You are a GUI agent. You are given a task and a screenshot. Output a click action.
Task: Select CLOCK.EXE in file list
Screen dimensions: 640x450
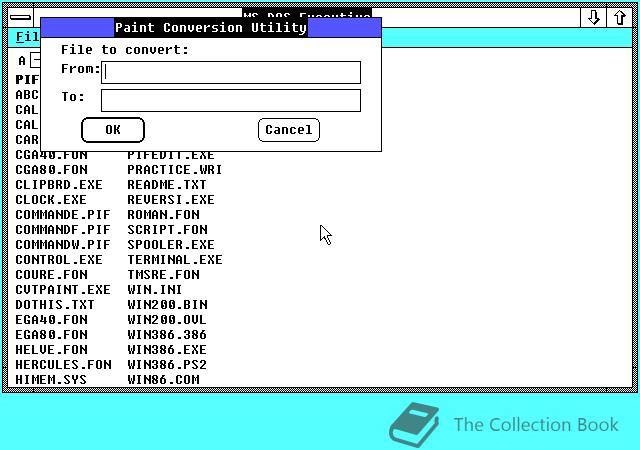(51, 200)
